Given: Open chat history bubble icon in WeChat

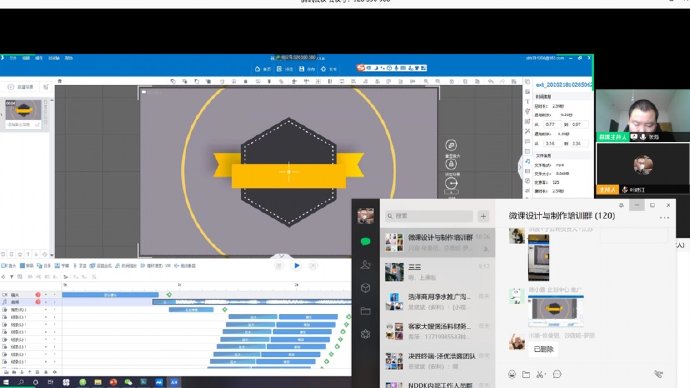Looking at the screenshot, I should point(557,374).
